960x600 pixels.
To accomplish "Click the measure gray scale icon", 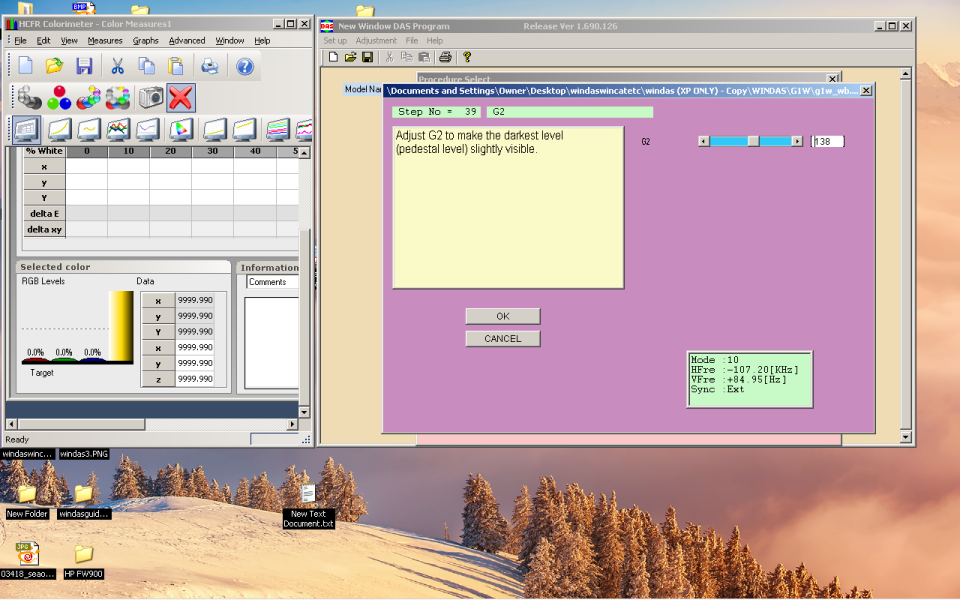I will click(x=28, y=98).
